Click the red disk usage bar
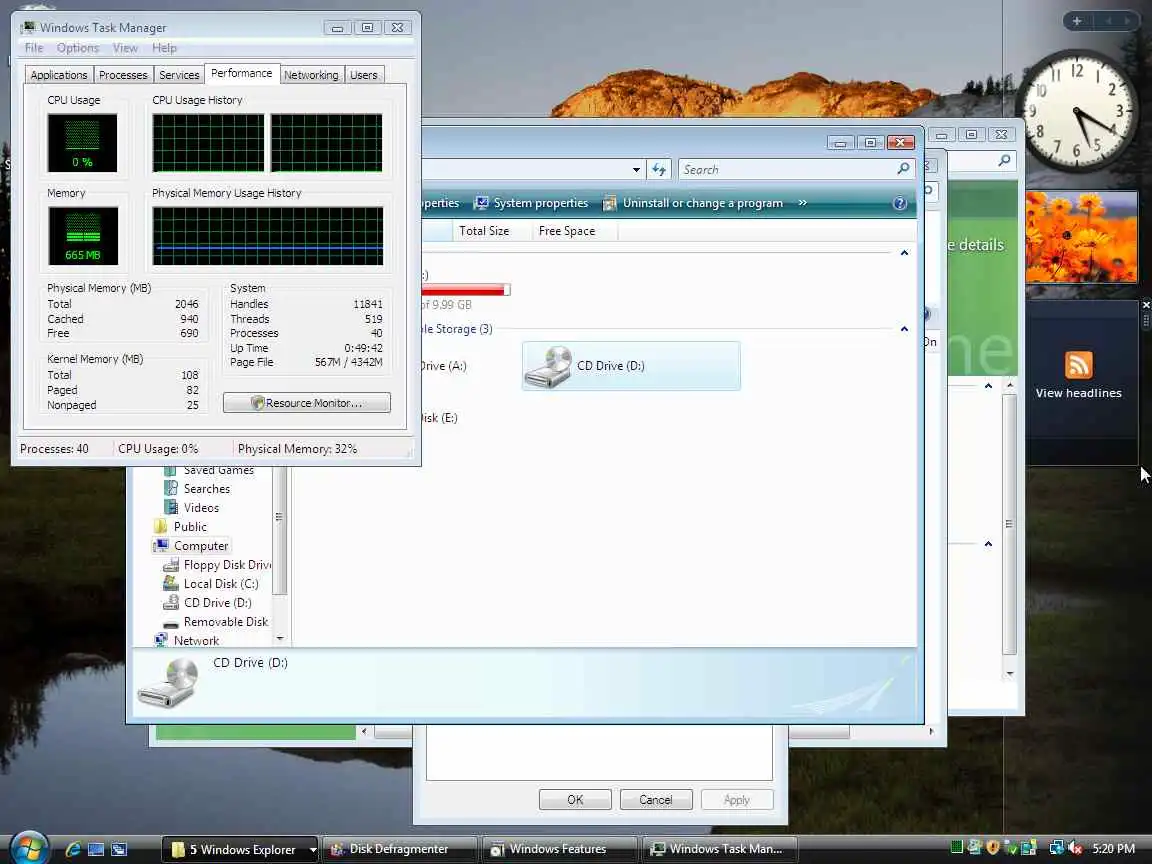Image resolution: width=1152 pixels, height=864 pixels. [466, 289]
